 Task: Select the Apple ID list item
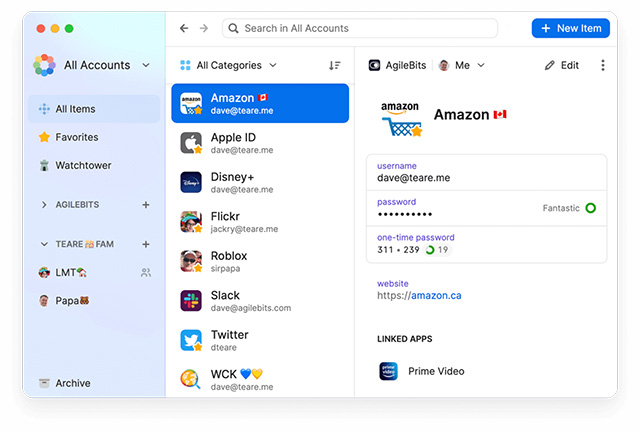click(x=260, y=143)
